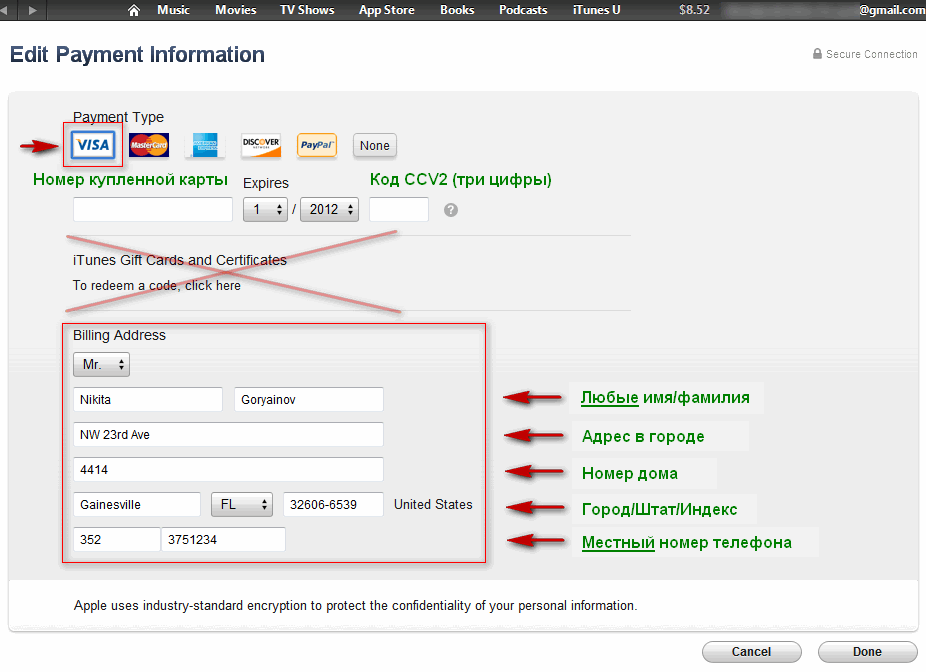Image resolution: width=926 pixels, height=672 pixels.
Task: Click the Secure Connection lock icon
Action: [x=817, y=54]
